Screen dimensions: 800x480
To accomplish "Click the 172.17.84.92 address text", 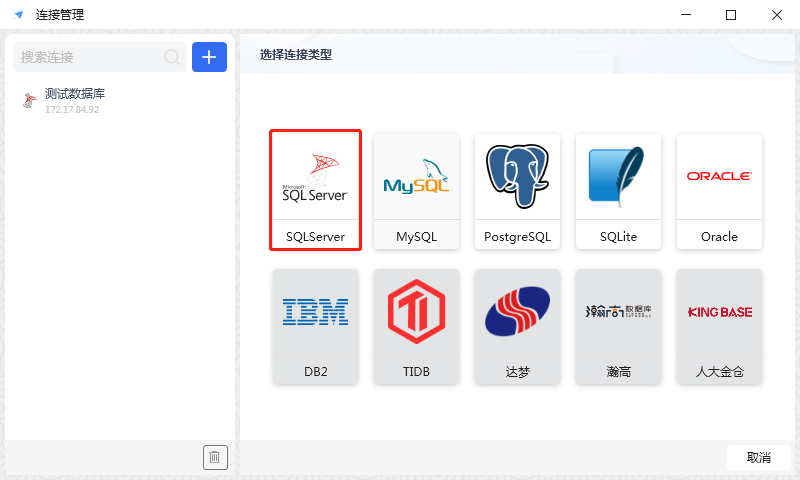I will click(72, 109).
